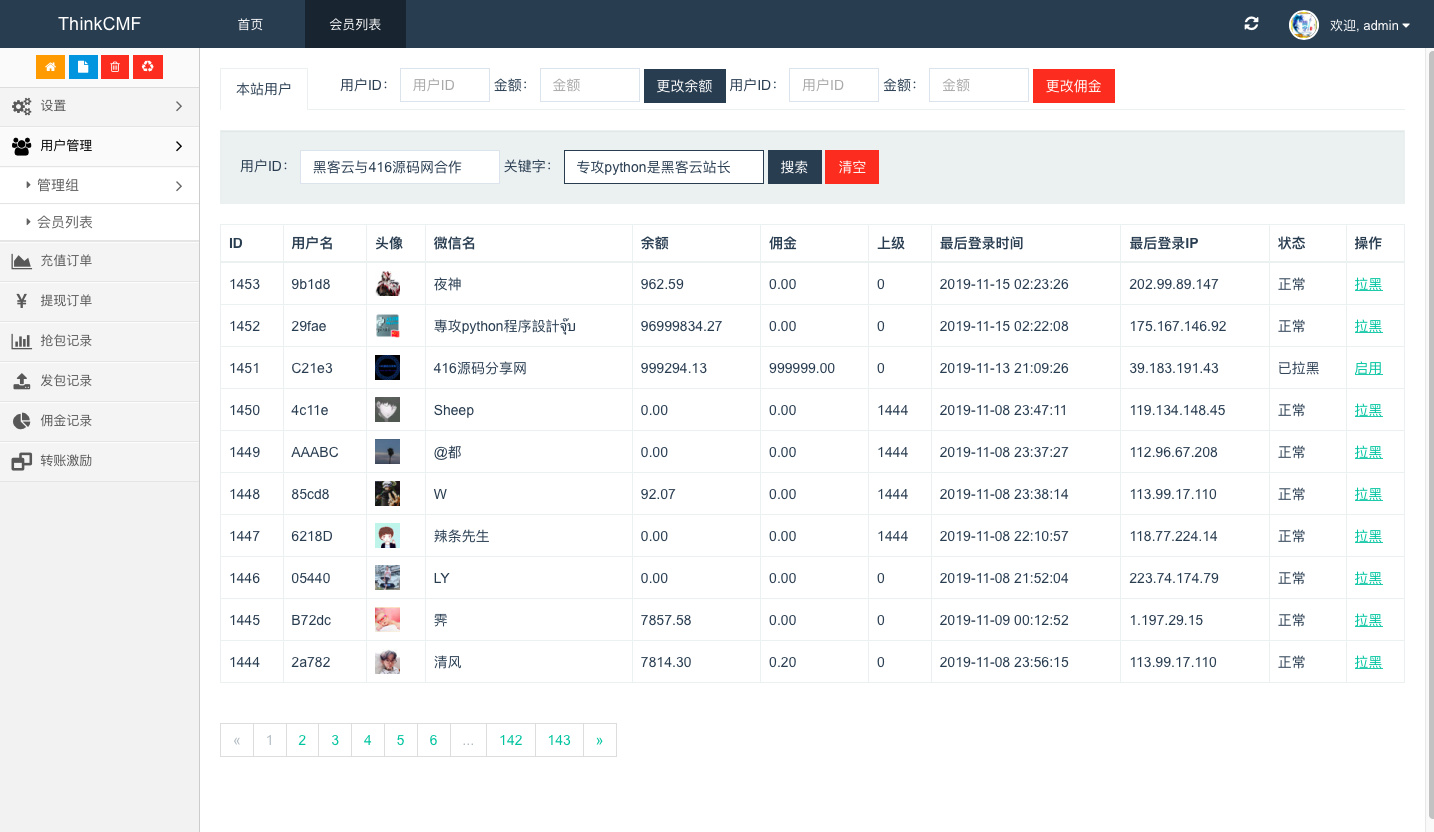The height and width of the screenshot is (832, 1434).
Task: Click the blue document shortcut icon
Action: pyautogui.click(x=83, y=67)
